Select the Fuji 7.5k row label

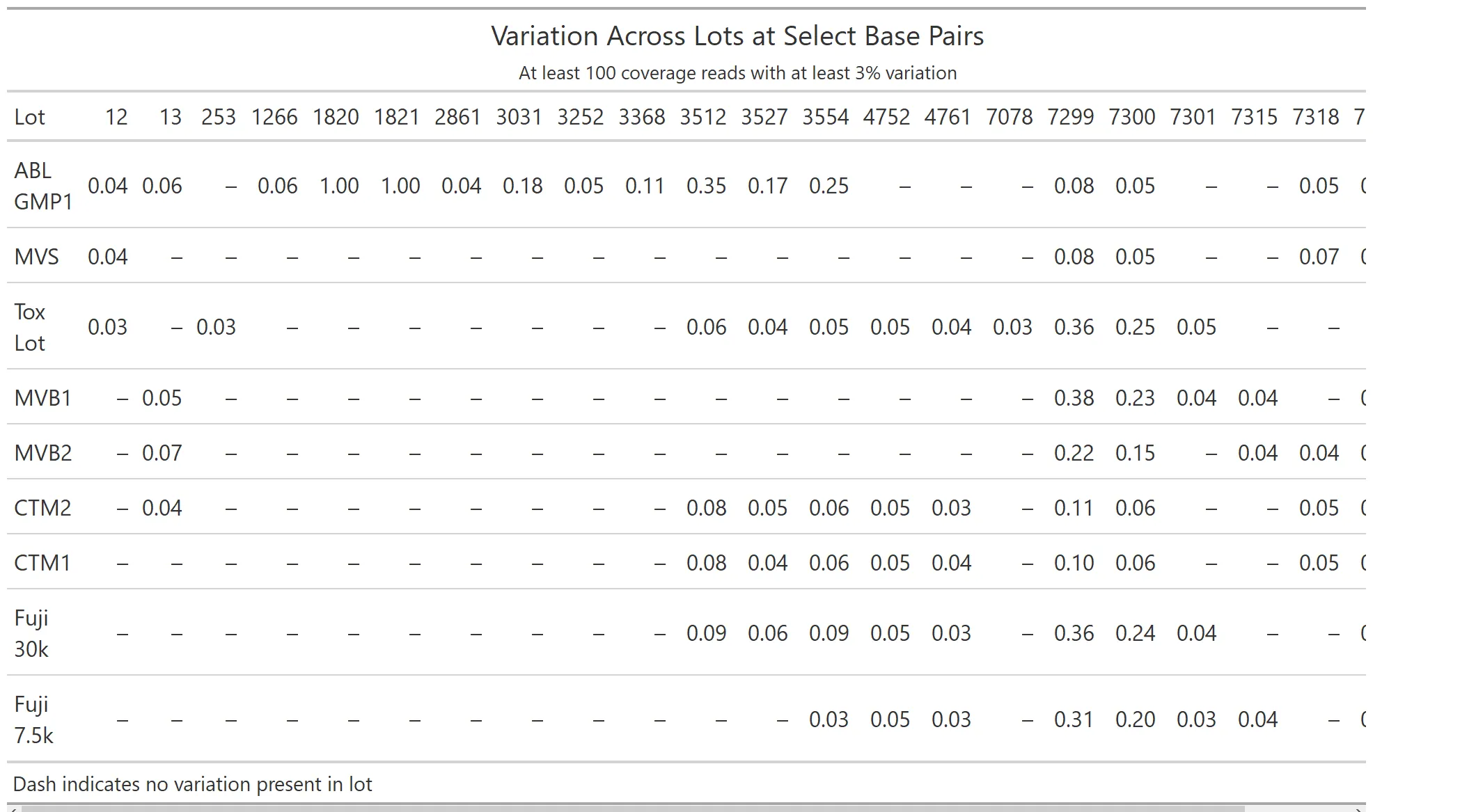pyautogui.click(x=33, y=719)
